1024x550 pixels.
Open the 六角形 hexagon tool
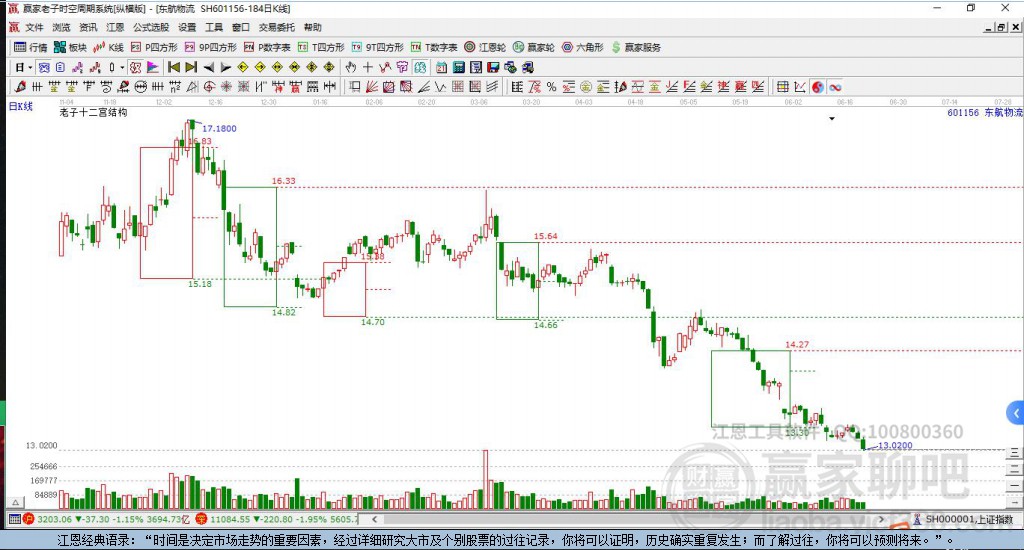click(x=583, y=47)
